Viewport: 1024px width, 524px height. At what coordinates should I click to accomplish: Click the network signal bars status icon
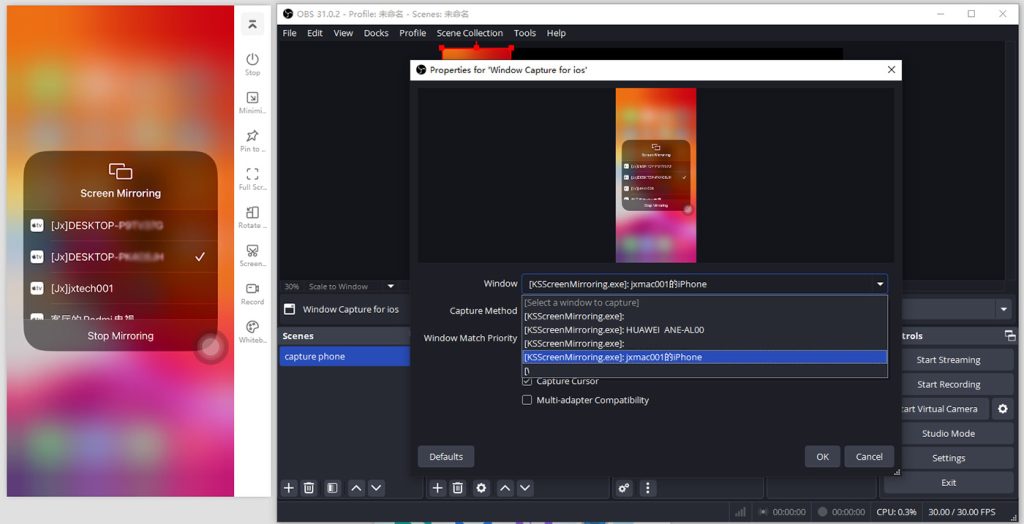pyautogui.click(x=741, y=512)
